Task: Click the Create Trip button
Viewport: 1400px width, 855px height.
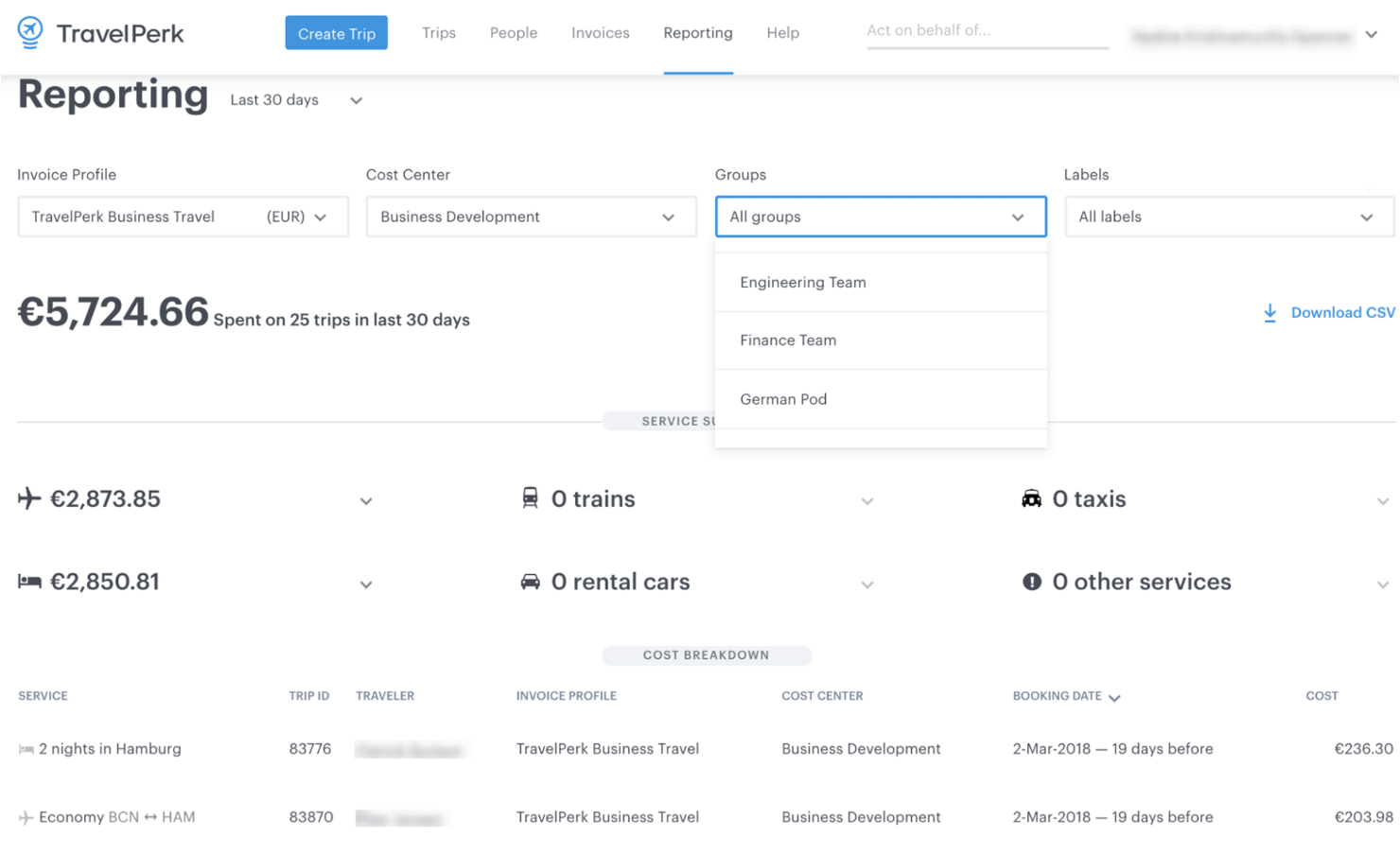Action: [337, 33]
